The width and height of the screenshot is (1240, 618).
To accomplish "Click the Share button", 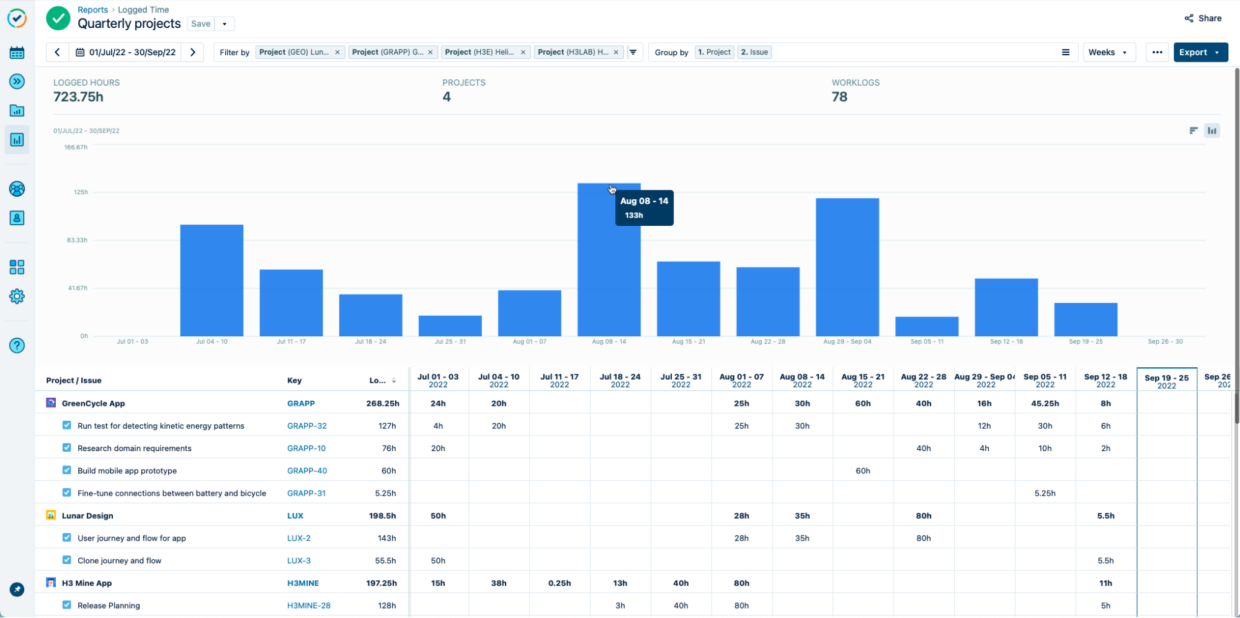I will tap(1203, 18).
